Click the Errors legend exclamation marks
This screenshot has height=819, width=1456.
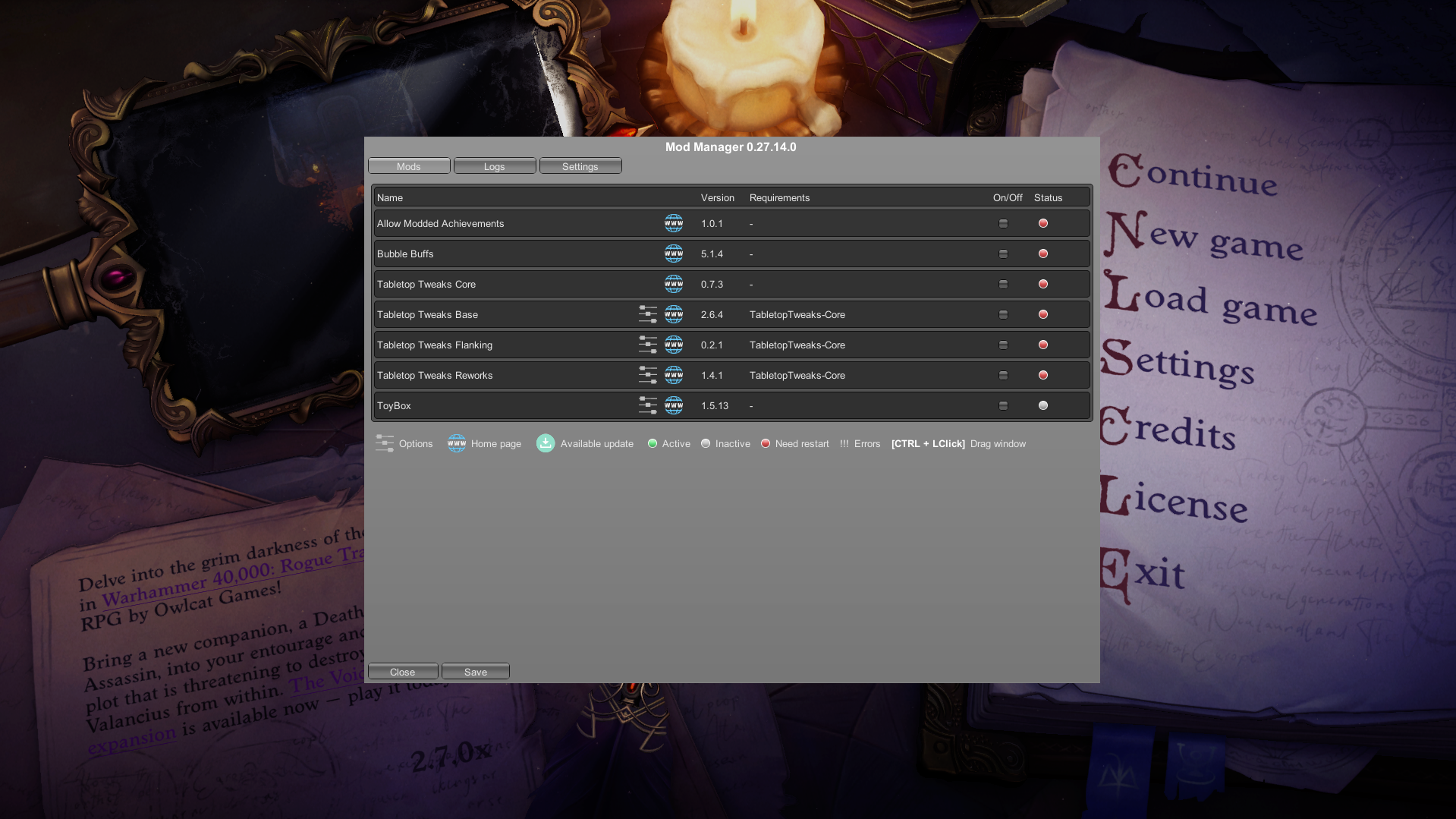pos(844,443)
